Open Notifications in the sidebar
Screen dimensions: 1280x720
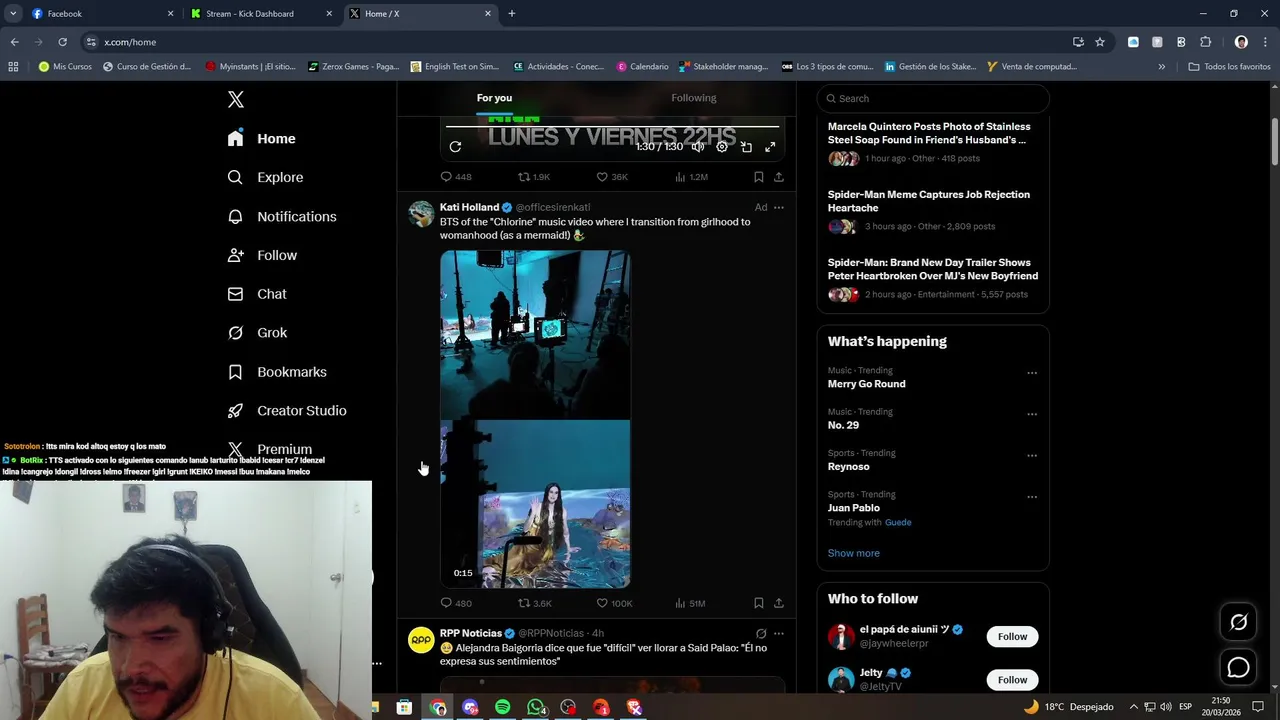[282, 216]
